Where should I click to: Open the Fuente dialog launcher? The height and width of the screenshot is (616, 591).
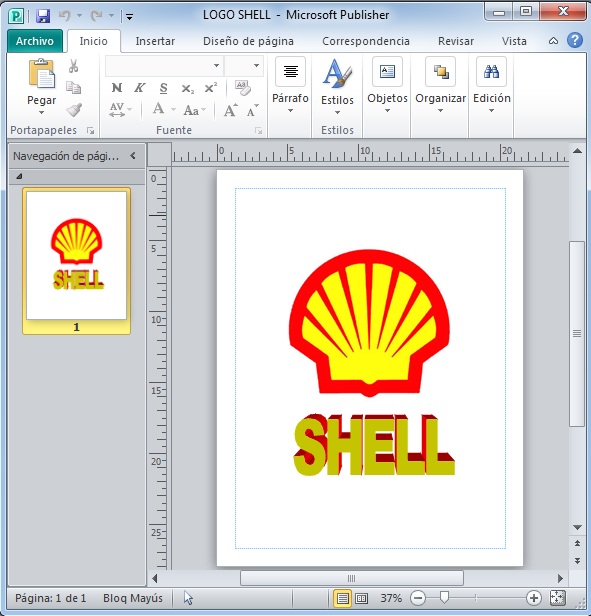pos(258,131)
